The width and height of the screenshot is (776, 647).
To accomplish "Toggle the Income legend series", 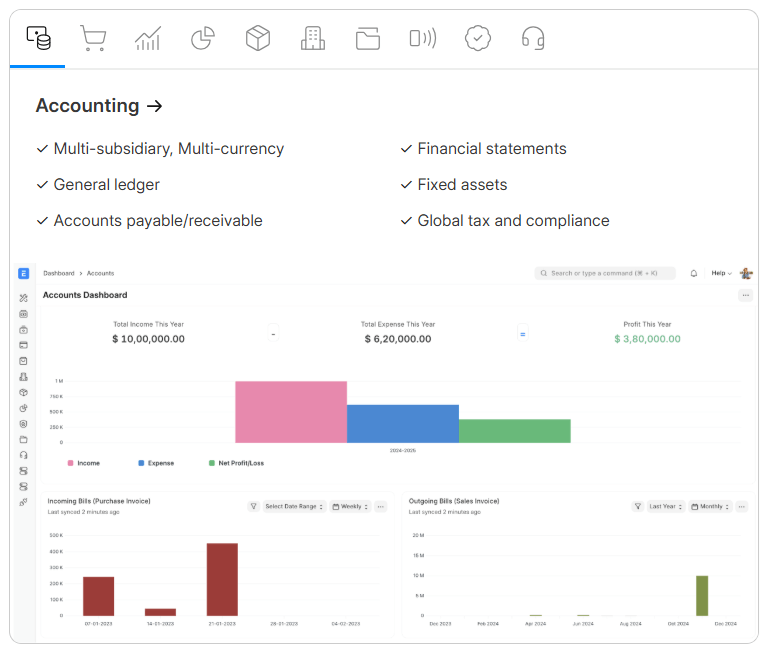I will [x=84, y=463].
